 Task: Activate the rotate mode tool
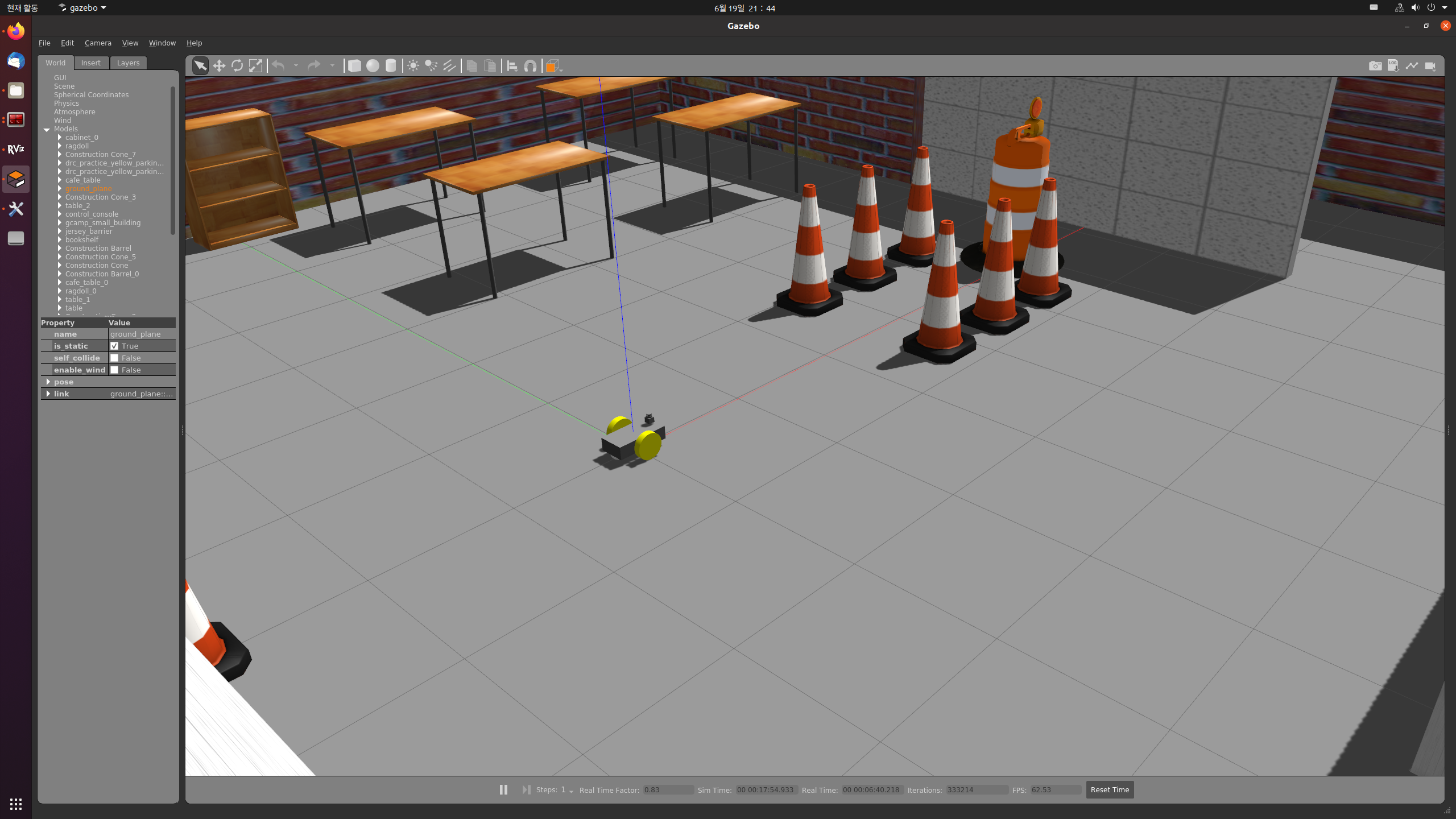(x=237, y=66)
